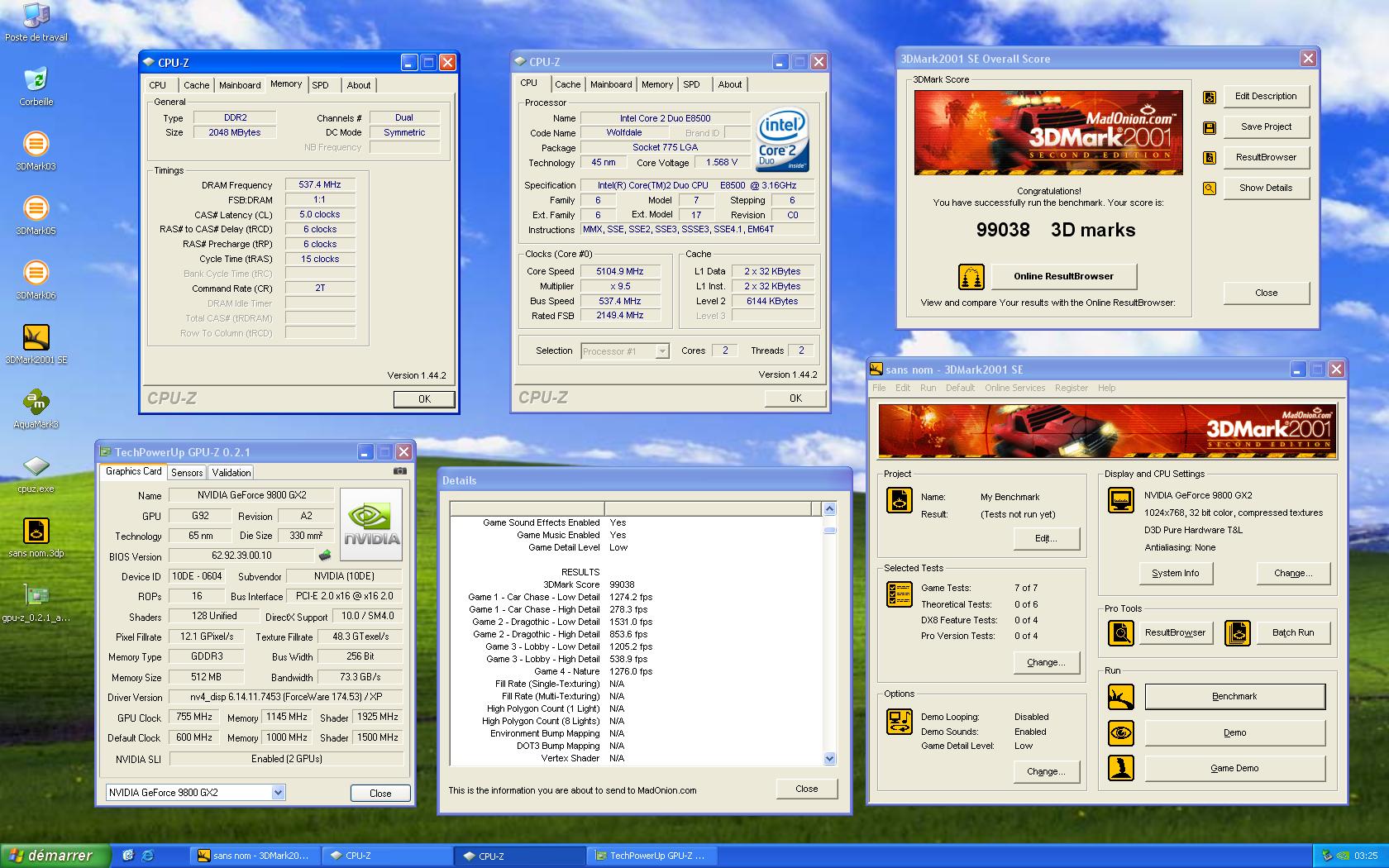Launch 3DMark06 desktop shortcut

point(36,279)
